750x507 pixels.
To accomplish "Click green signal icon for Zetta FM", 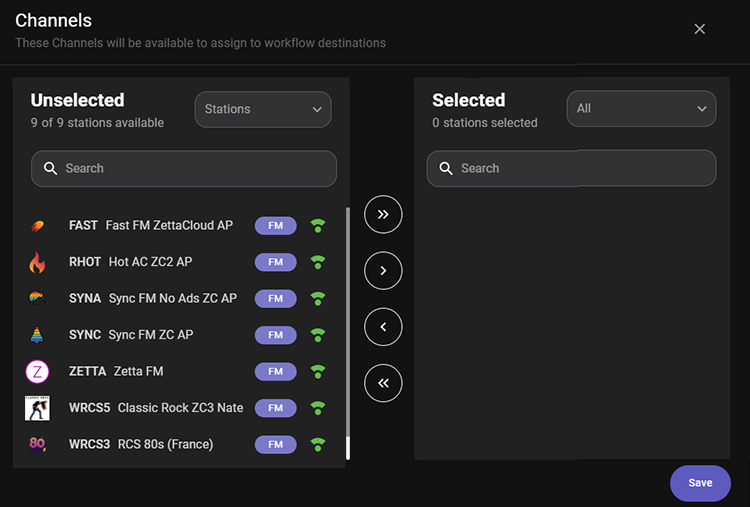I will click(x=318, y=372).
